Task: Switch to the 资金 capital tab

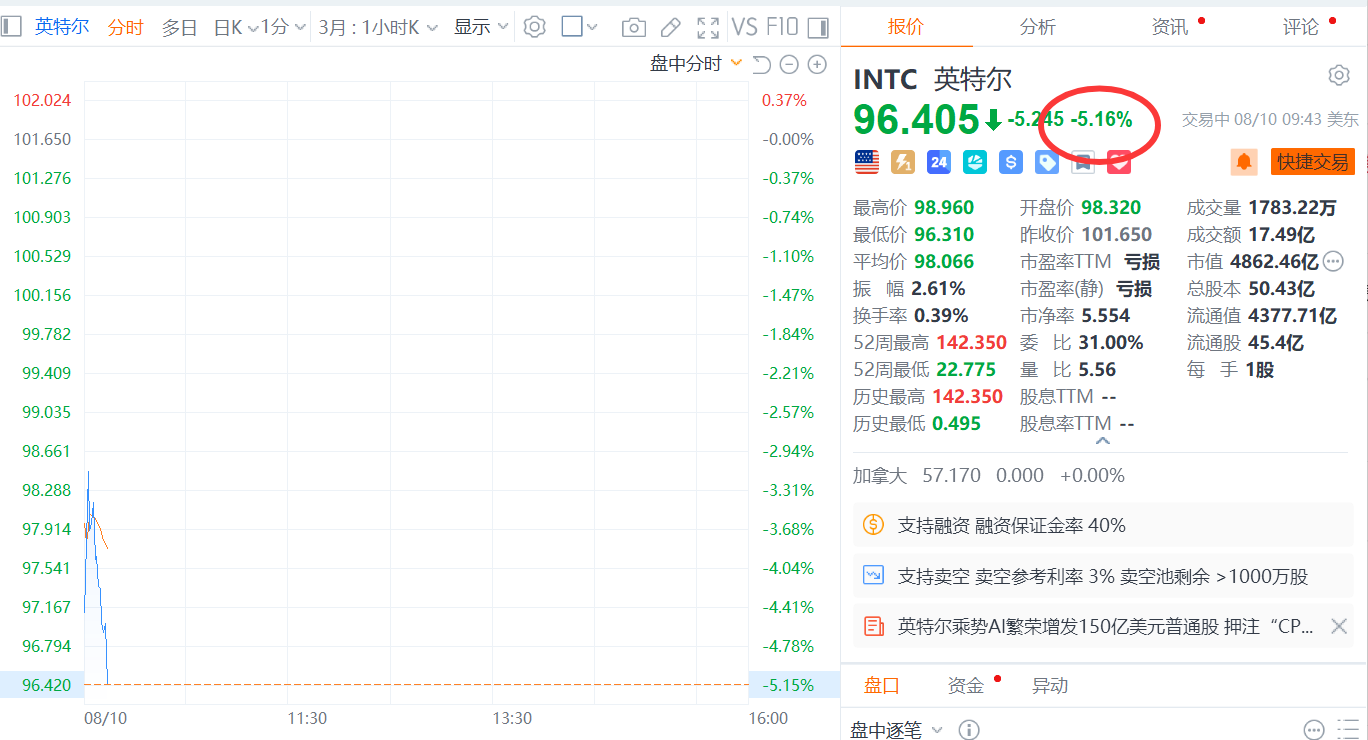Action: [966, 685]
